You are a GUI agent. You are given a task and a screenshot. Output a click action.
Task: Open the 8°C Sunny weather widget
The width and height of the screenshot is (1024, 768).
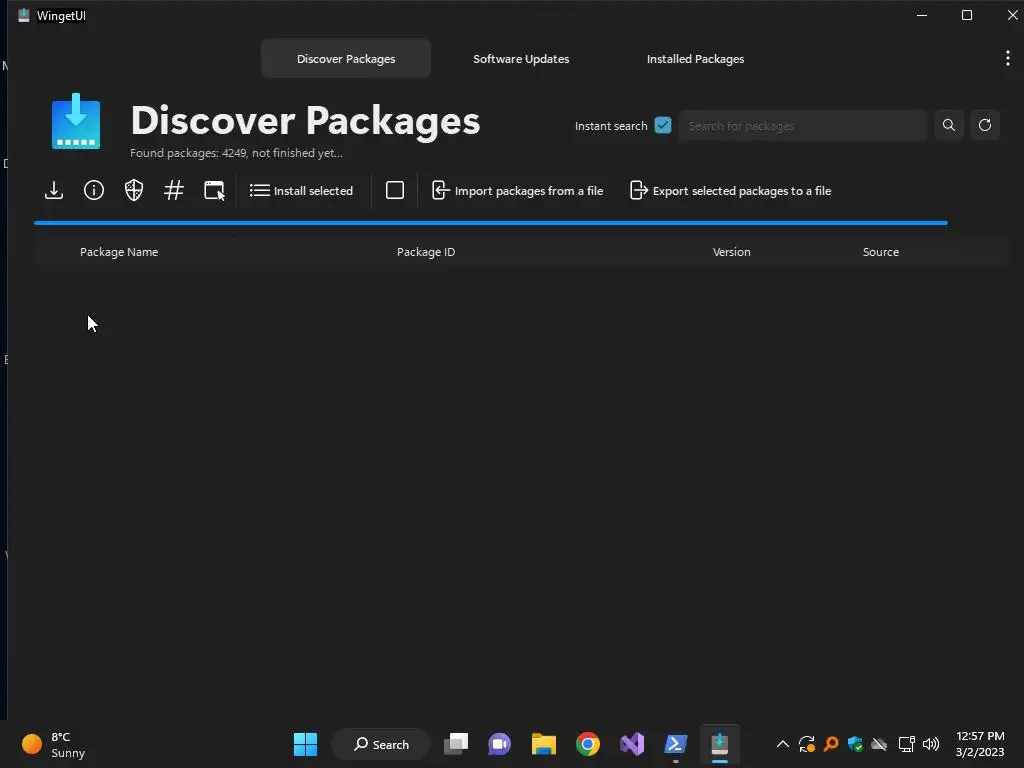coord(54,744)
